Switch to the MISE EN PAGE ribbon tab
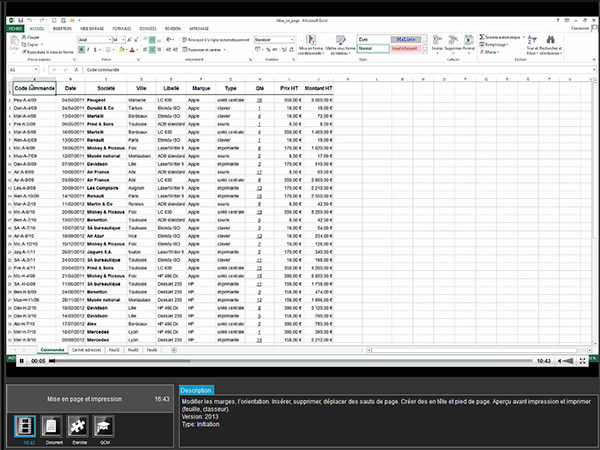The width and height of the screenshot is (600, 450). [x=92, y=29]
